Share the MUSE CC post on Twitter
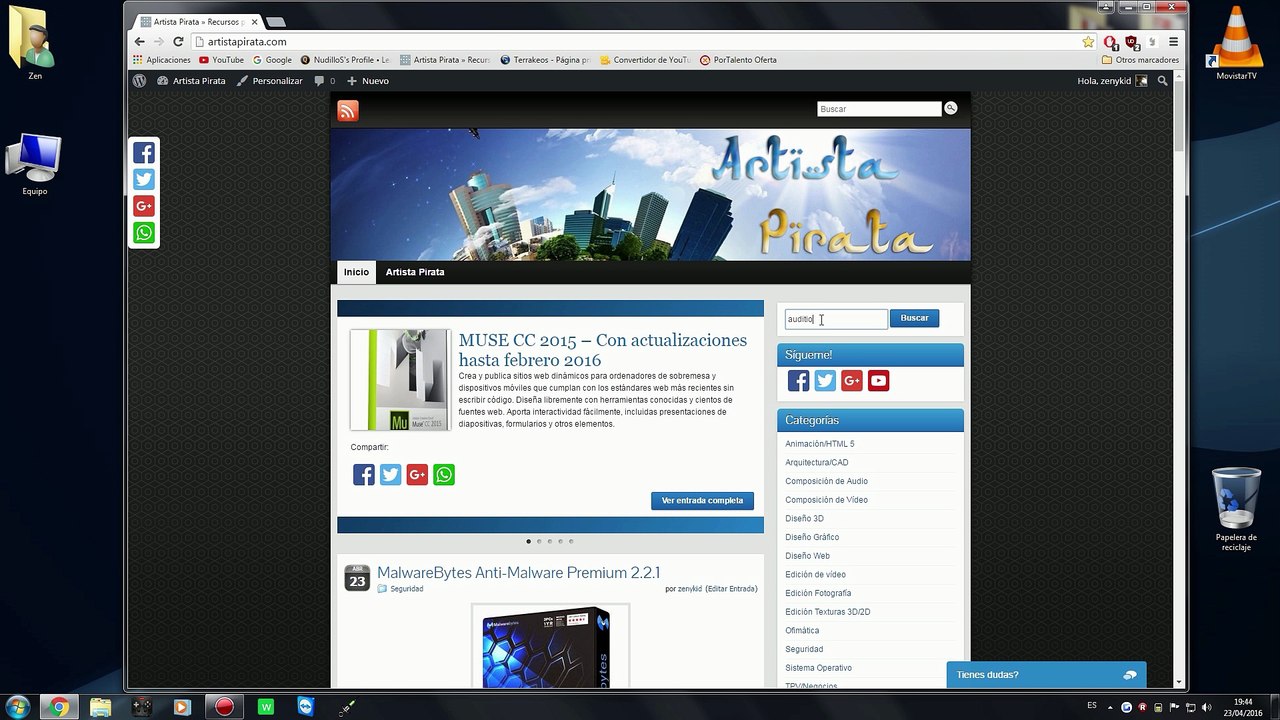This screenshot has width=1280, height=720. point(391,475)
